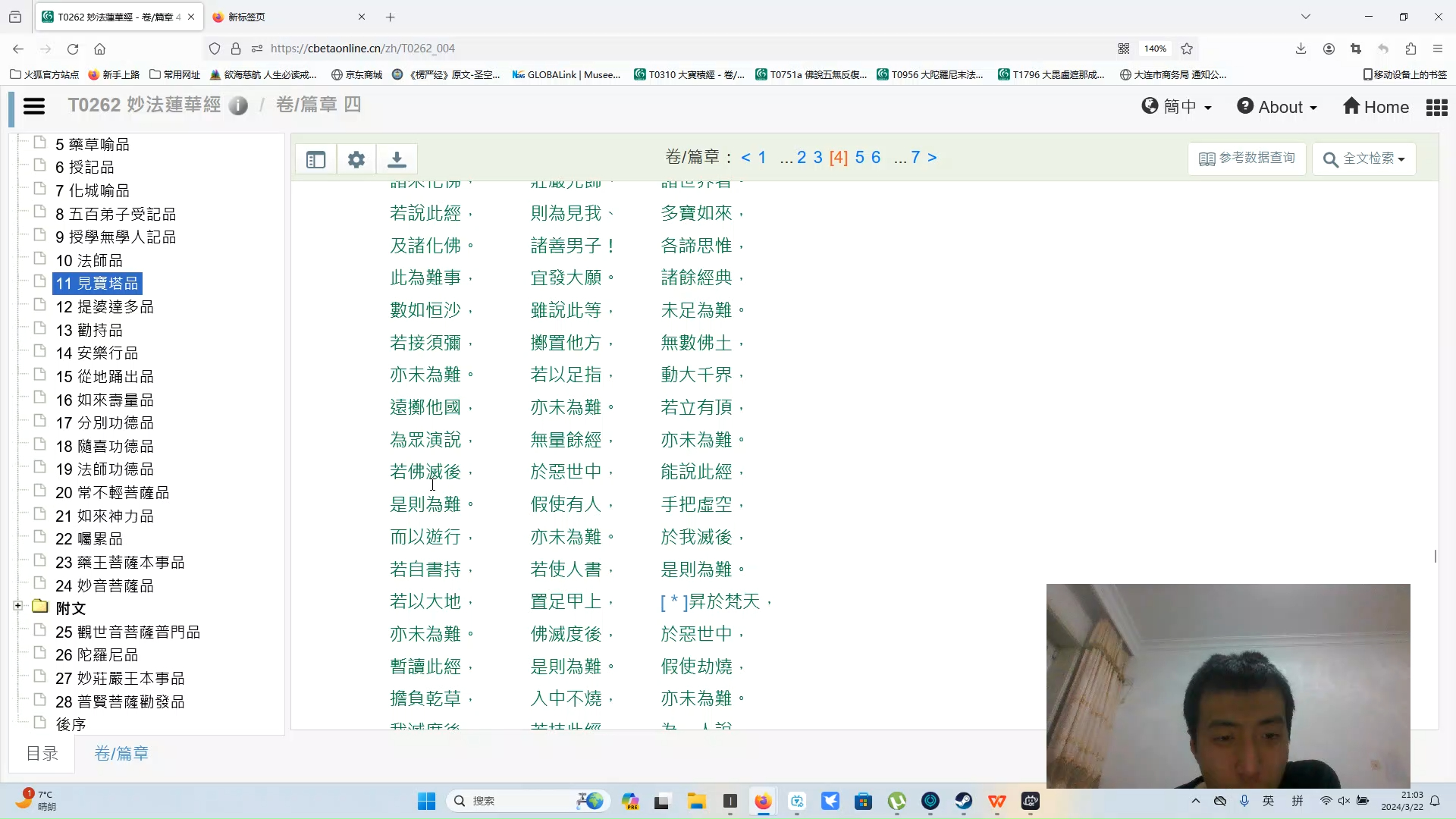
Task: Open chapter page 3
Action: click(817, 157)
